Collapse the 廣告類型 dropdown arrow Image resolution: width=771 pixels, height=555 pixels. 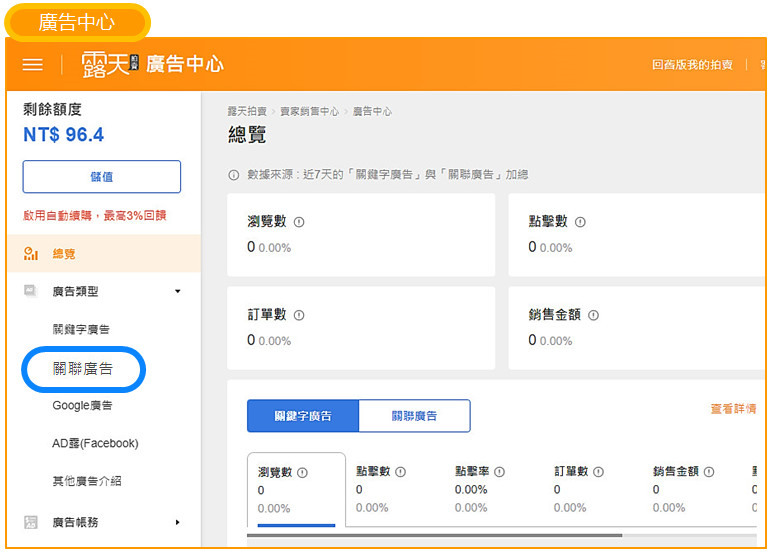pyautogui.click(x=178, y=292)
